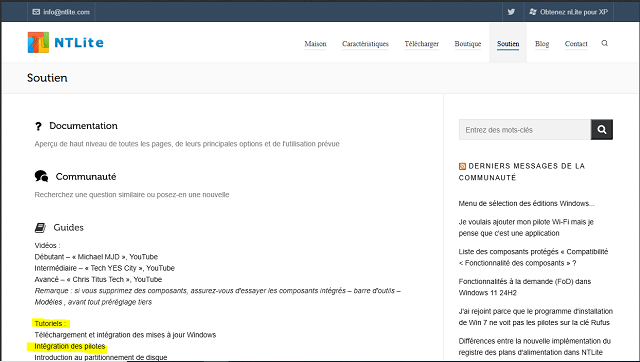Open the Débutant Michael MJD YouTube link

96,257
